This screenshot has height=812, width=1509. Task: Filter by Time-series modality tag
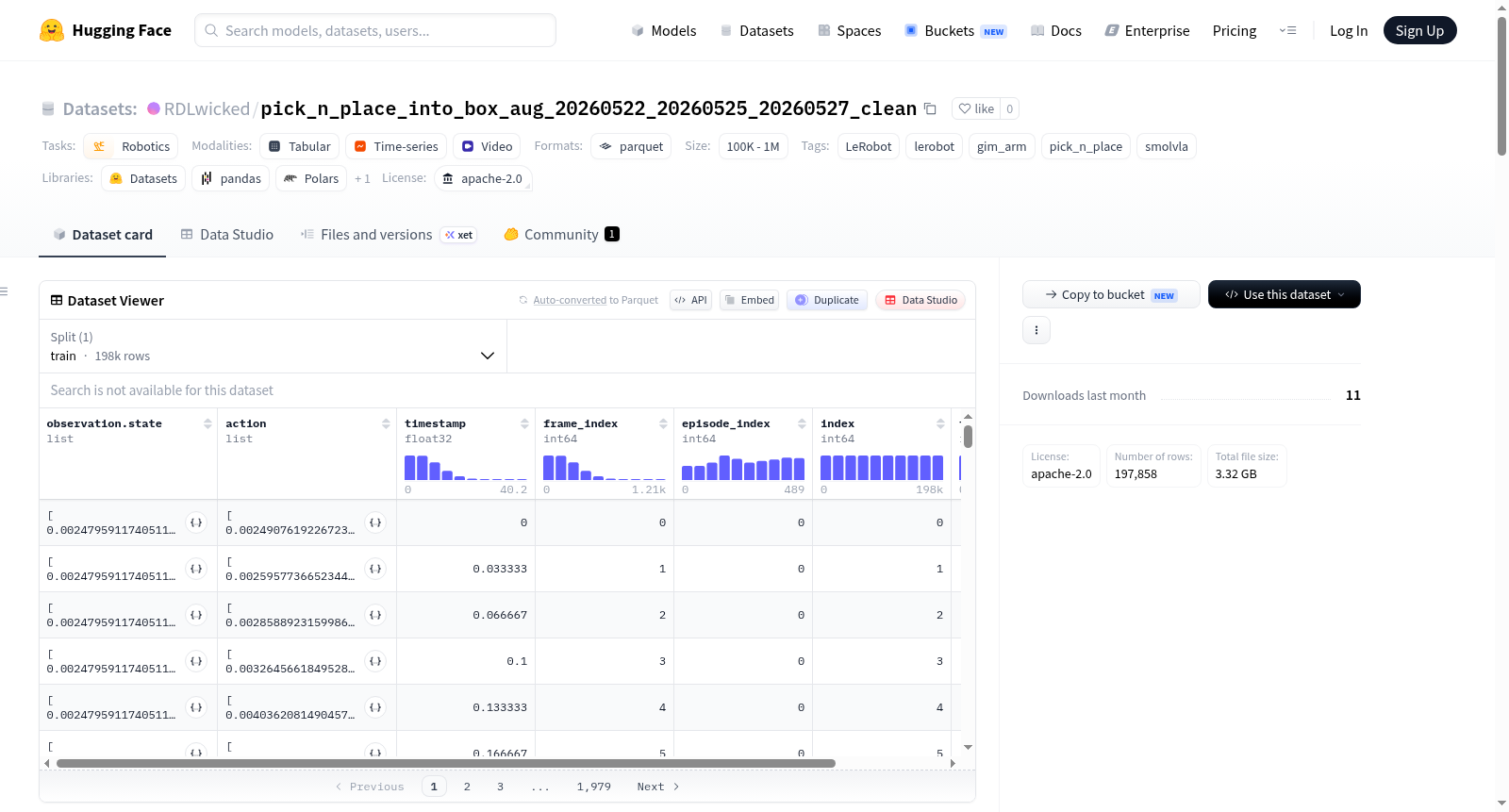(396, 146)
